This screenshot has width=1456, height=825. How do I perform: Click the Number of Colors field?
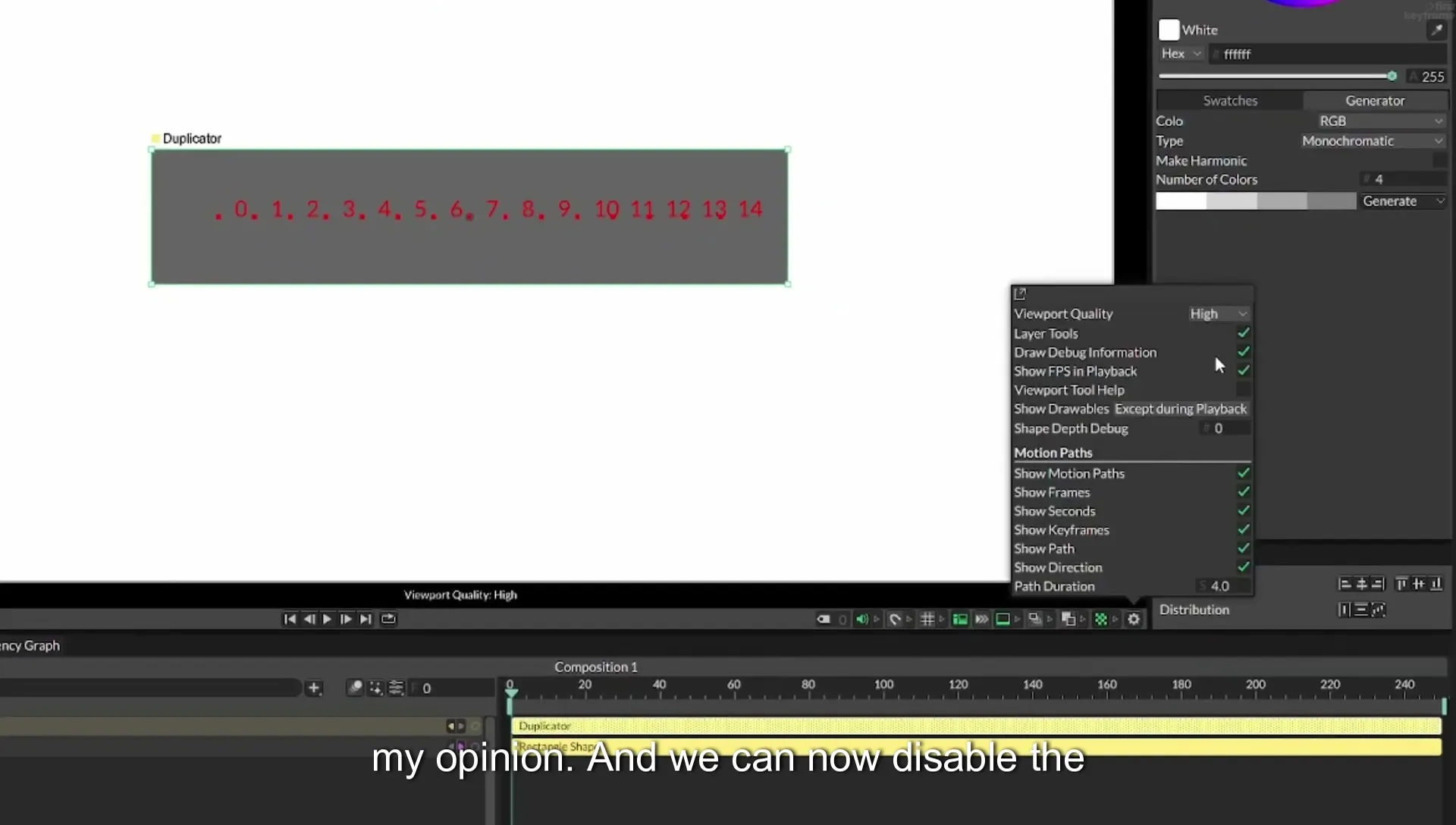[x=1403, y=180]
